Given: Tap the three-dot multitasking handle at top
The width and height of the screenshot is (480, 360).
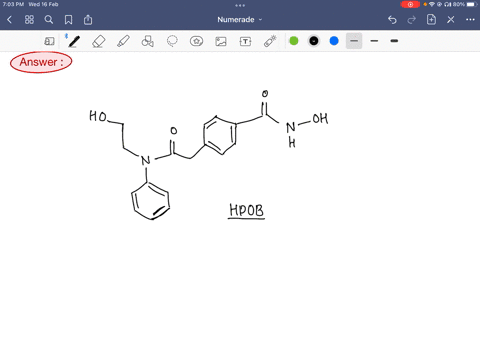Looking at the screenshot, I should click(x=240, y=5).
